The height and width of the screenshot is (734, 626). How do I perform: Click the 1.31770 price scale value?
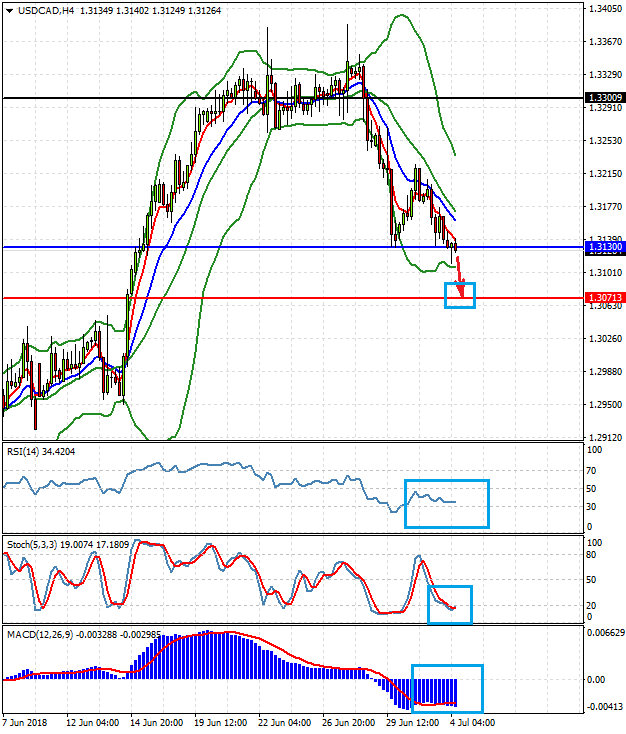pos(605,206)
